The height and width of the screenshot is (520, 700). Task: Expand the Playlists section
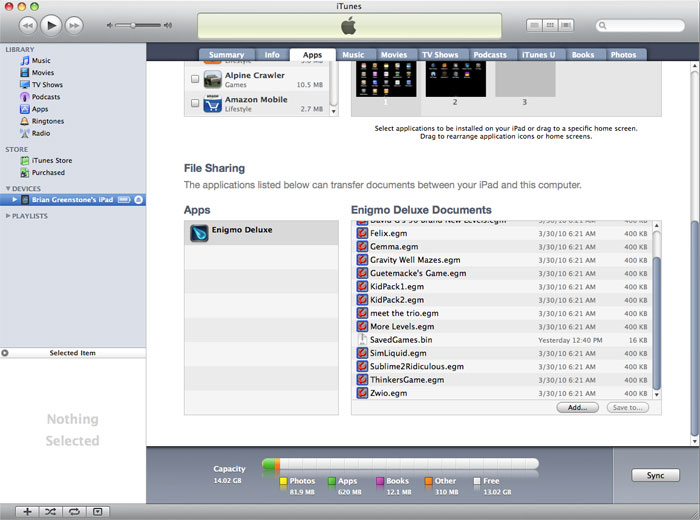point(8,216)
